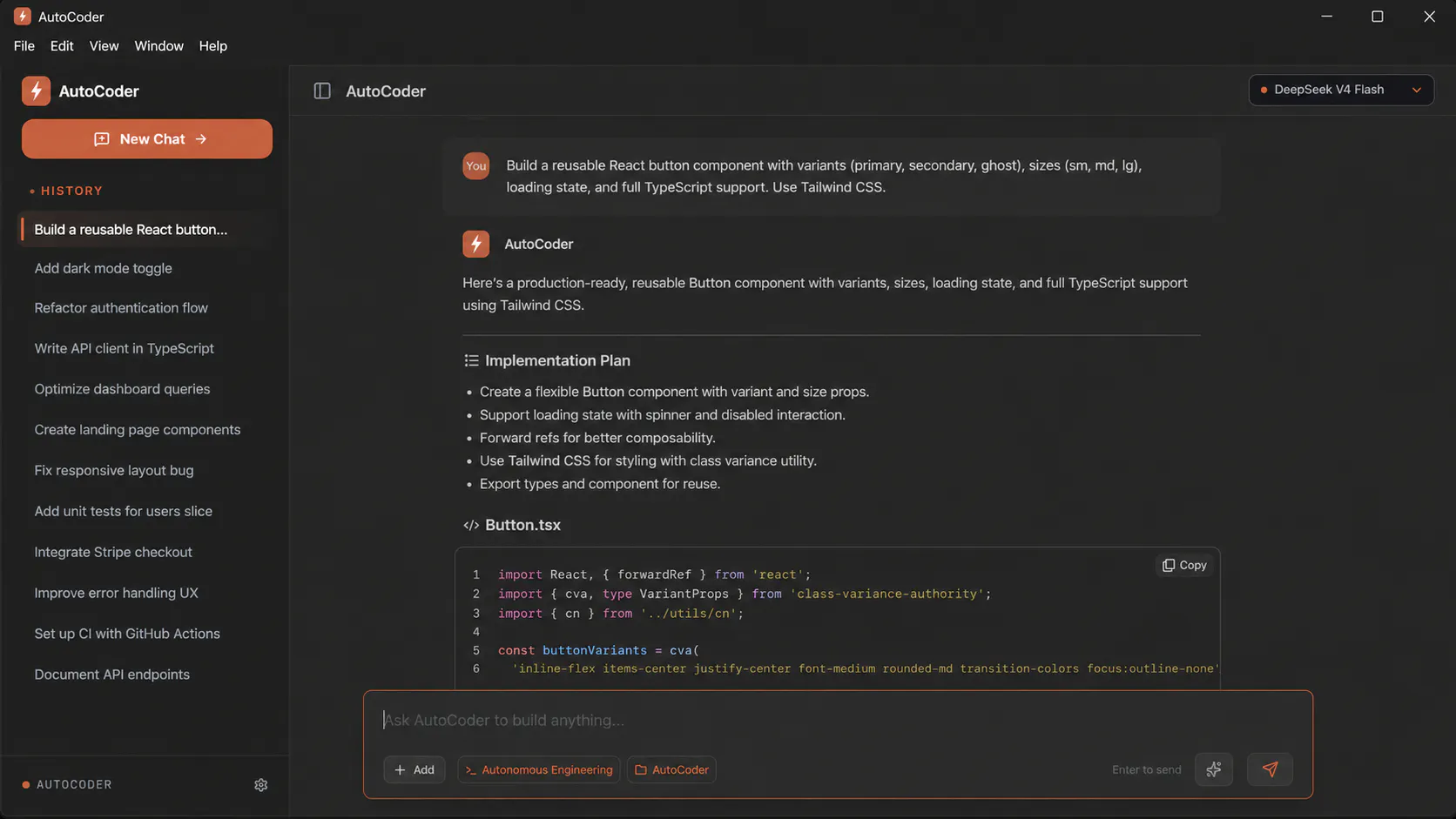Viewport: 1456px width, 819px height.
Task: Open the Window menu
Action: pyautogui.click(x=158, y=46)
